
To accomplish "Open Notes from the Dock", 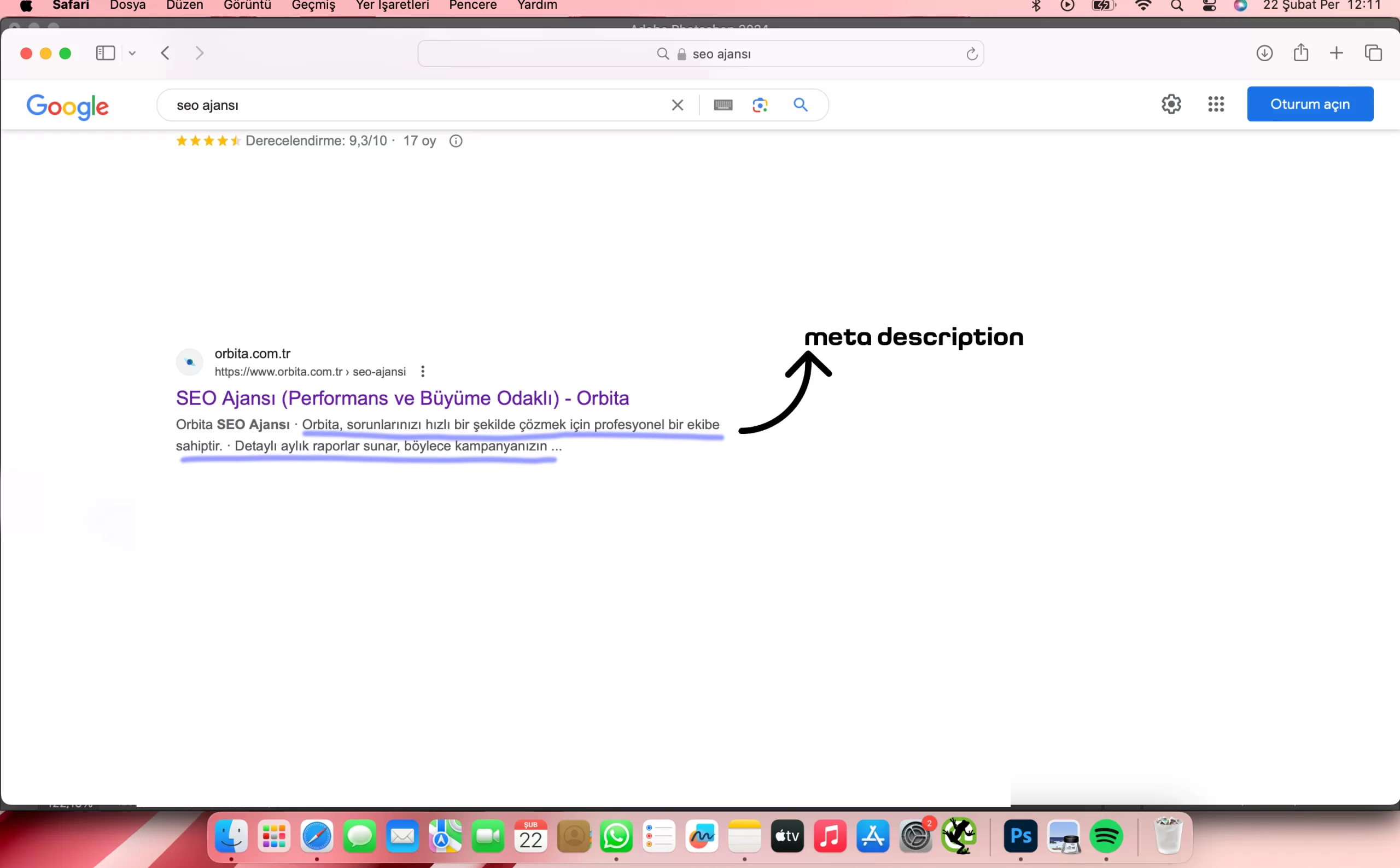I will click(745, 836).
